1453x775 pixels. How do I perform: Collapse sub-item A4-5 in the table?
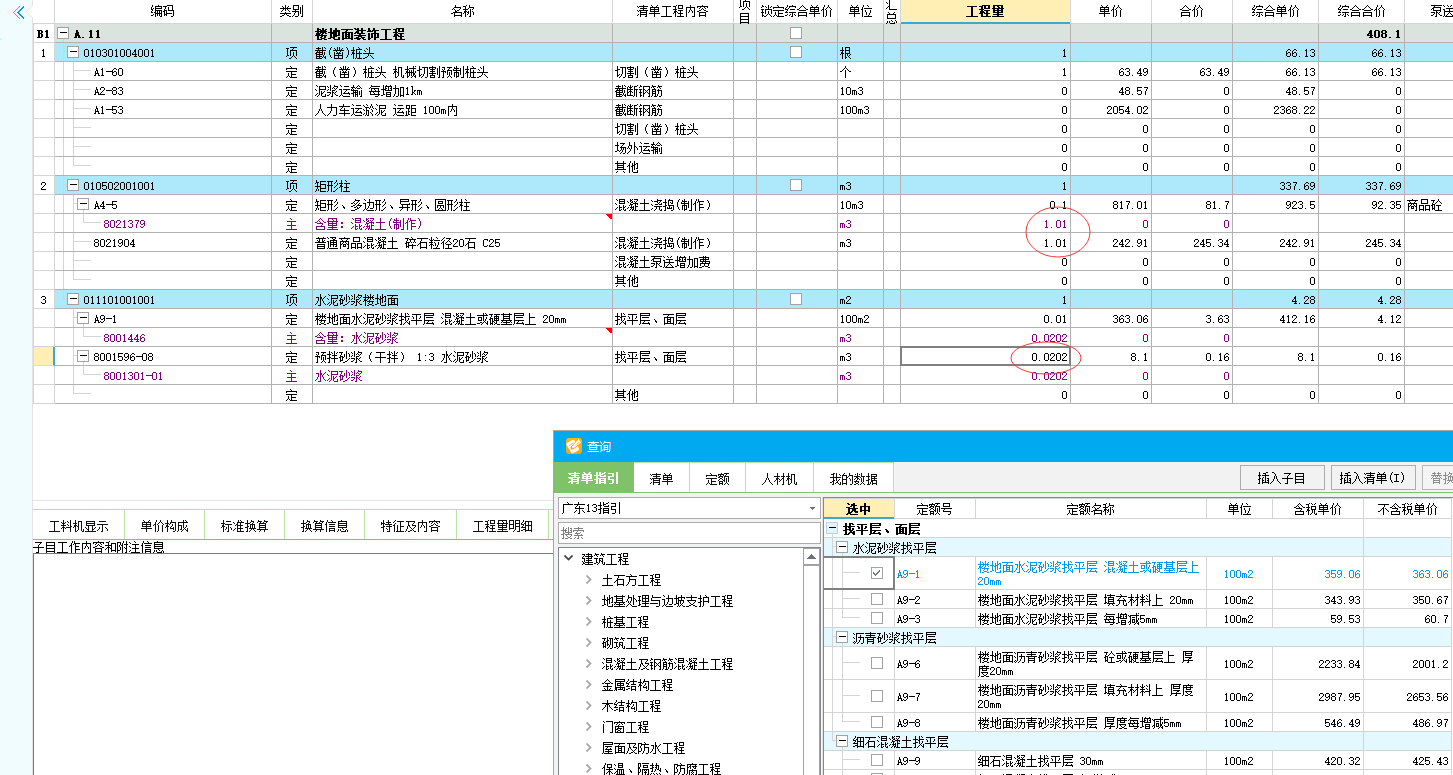point(84,205)
